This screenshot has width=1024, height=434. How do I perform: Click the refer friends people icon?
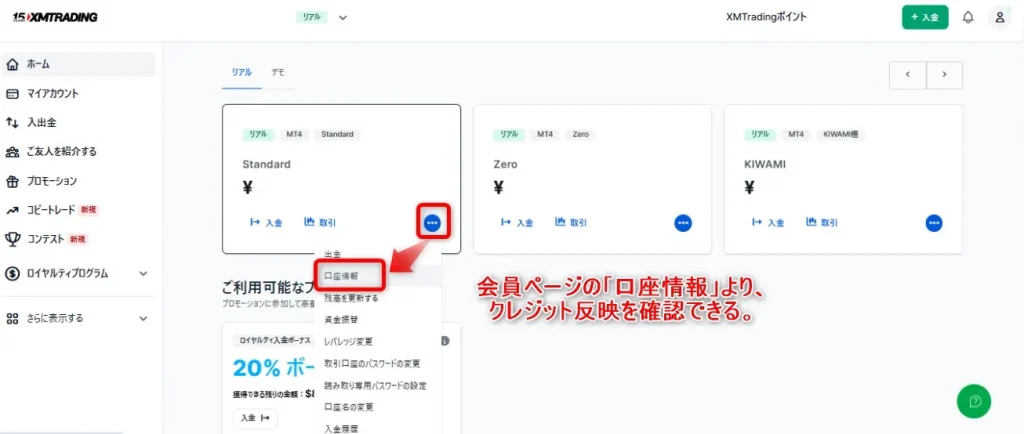(12, 151)
